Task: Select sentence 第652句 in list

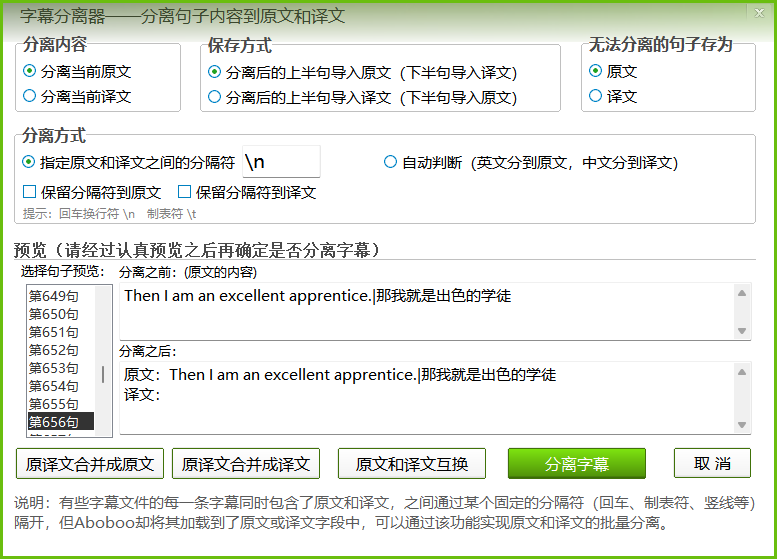Action: 54,350
